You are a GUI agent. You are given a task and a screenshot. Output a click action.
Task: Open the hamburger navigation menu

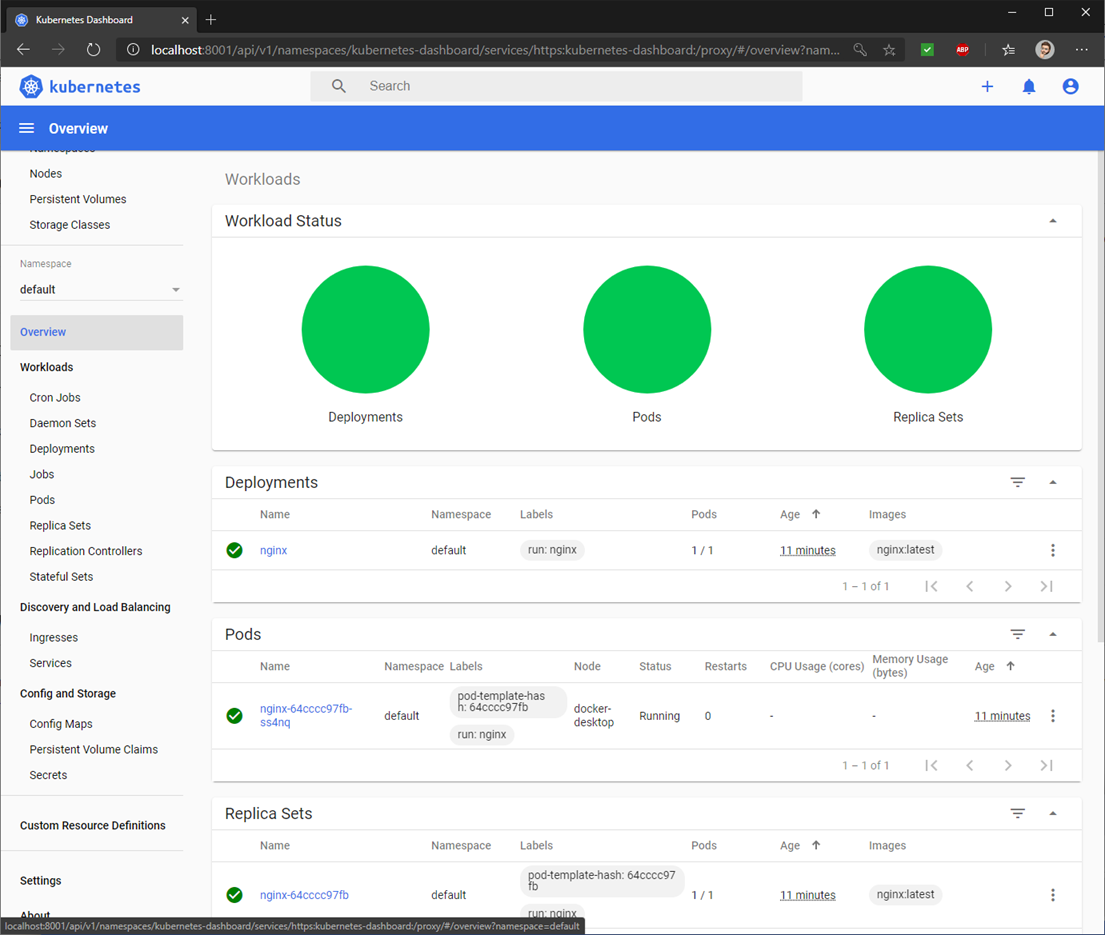click(x=26, y=128)
